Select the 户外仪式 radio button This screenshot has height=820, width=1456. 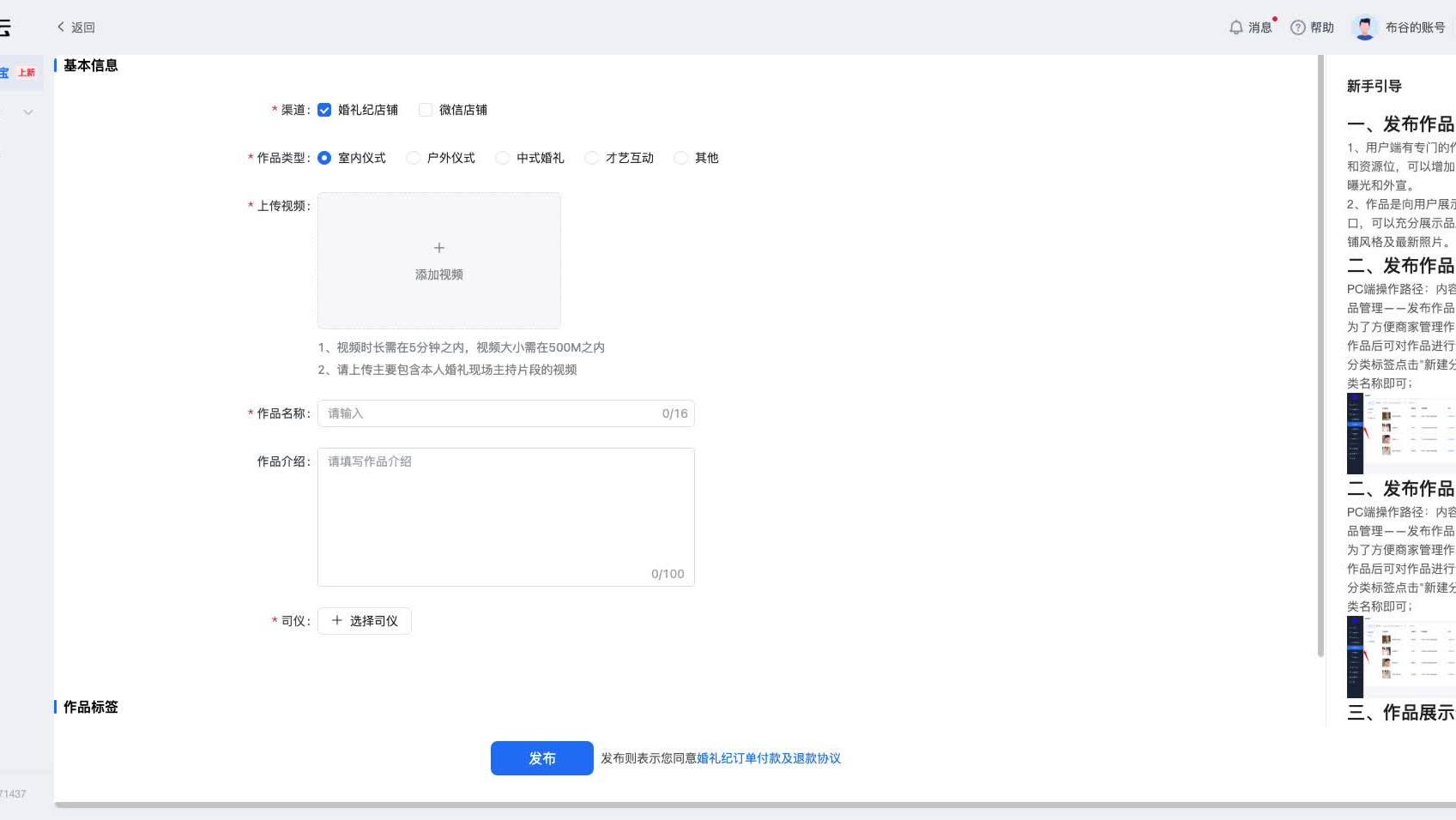tap(413, 157)
